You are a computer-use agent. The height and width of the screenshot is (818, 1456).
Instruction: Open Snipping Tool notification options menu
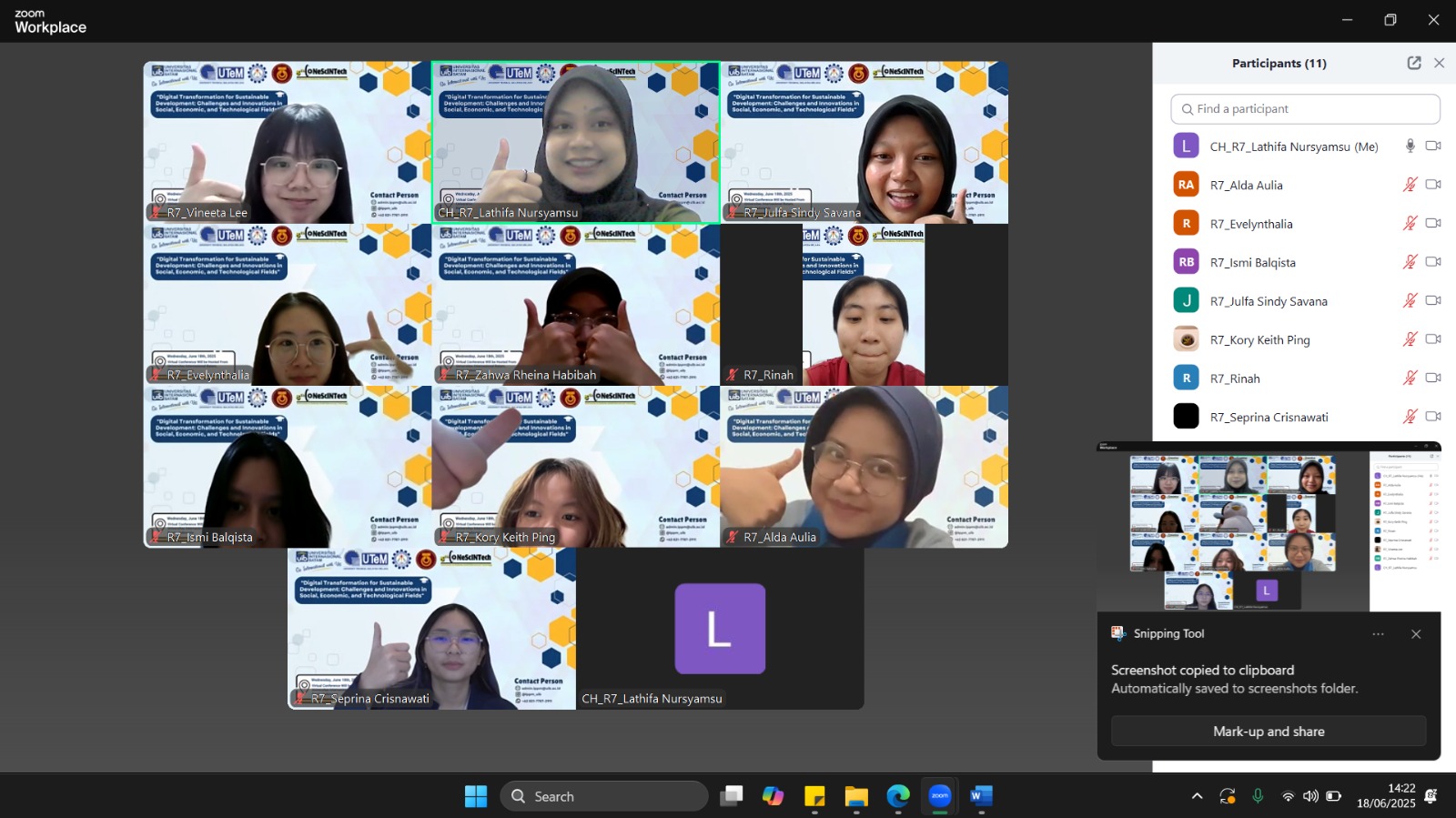[1378, 634]
